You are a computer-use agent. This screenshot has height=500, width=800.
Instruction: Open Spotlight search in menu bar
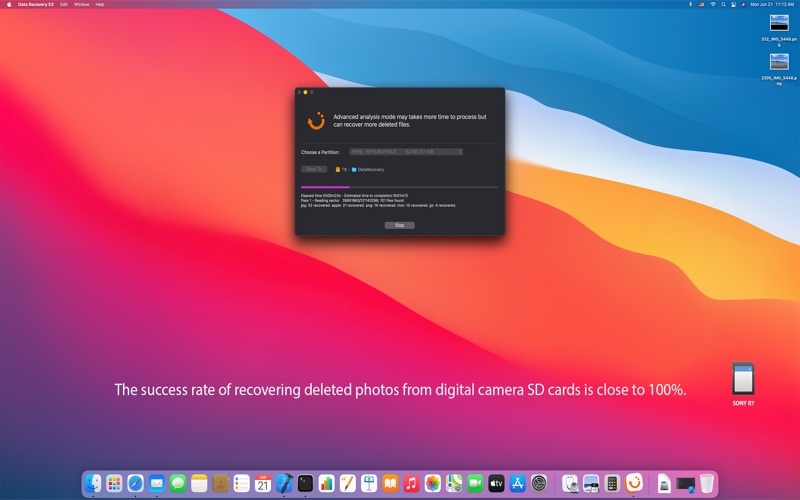tap(723, 4)
